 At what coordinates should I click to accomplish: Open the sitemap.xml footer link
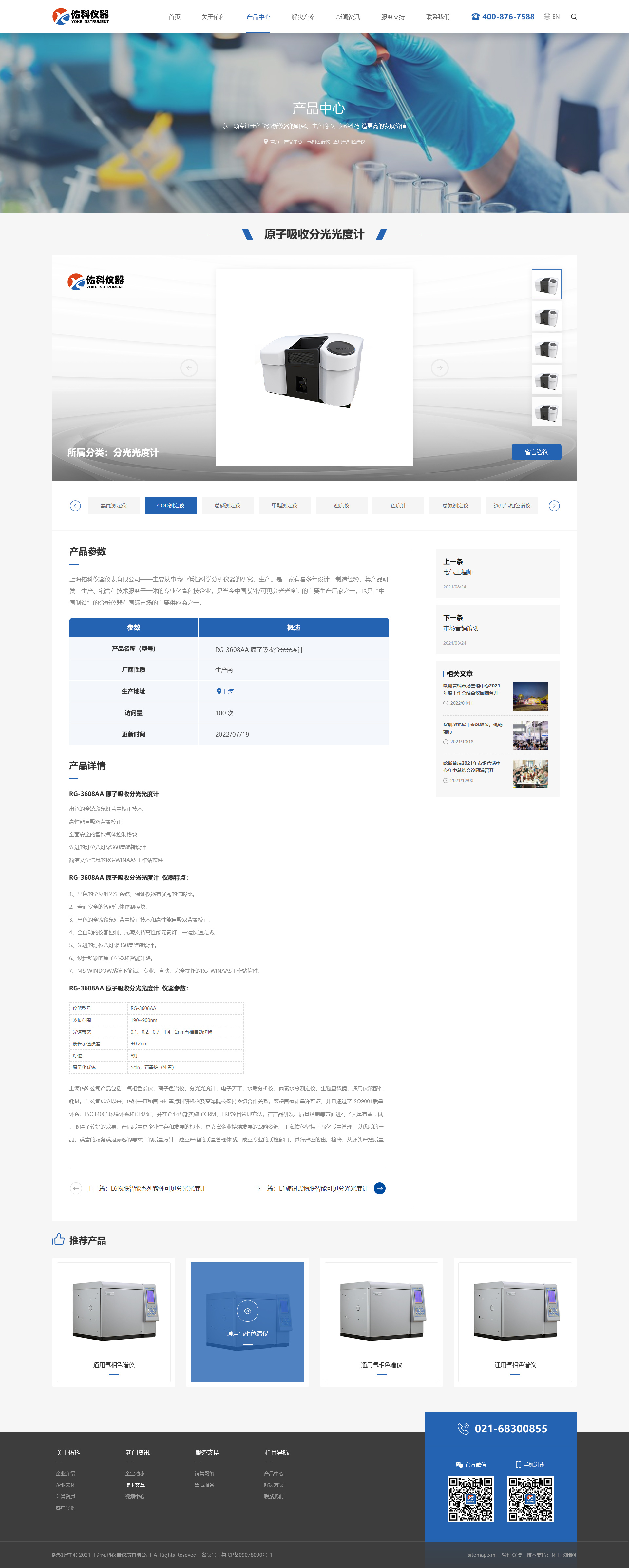(x=482, y=1555)
